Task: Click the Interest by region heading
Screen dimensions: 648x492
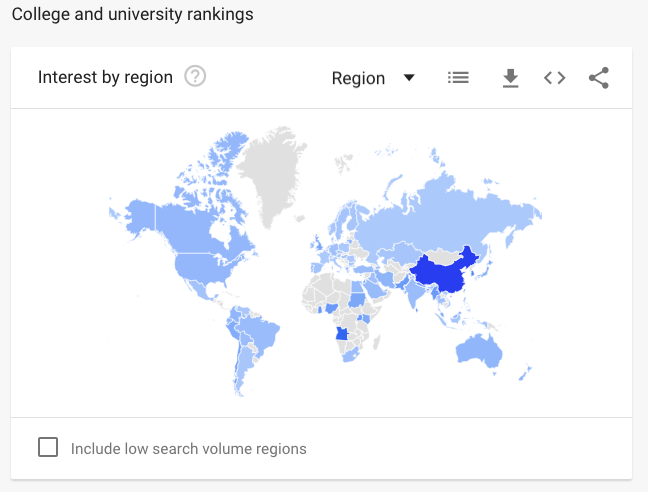Action: click(x=105, y=77)
